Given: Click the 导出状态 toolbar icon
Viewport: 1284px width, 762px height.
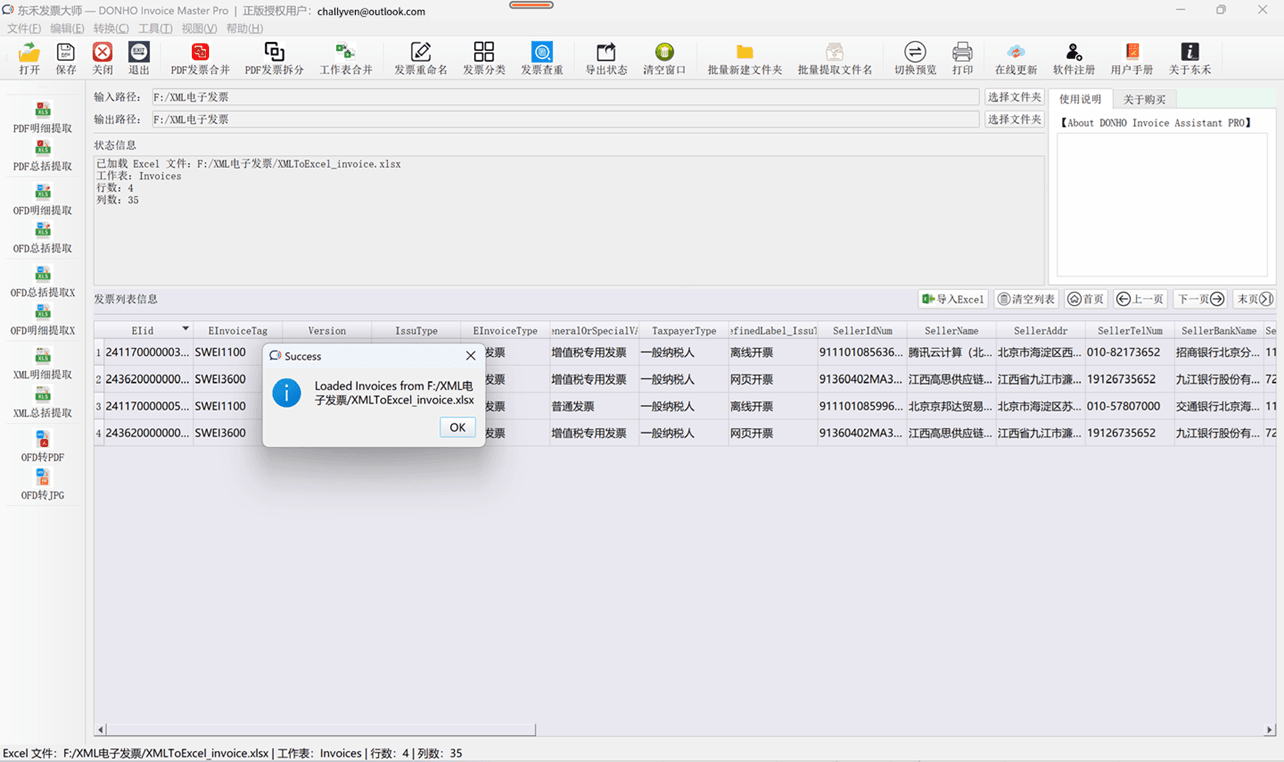Looking at the screenshot, I should tap(606, 58).
